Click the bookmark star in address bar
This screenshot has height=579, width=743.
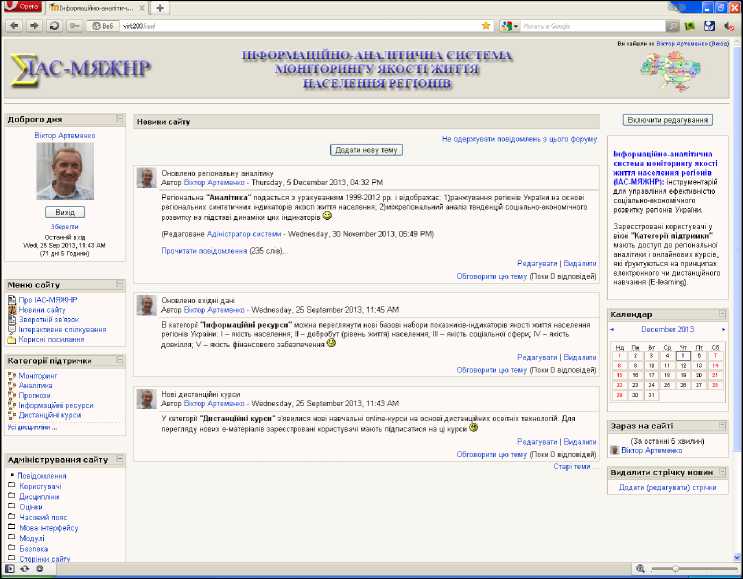[x=486, y=25]
